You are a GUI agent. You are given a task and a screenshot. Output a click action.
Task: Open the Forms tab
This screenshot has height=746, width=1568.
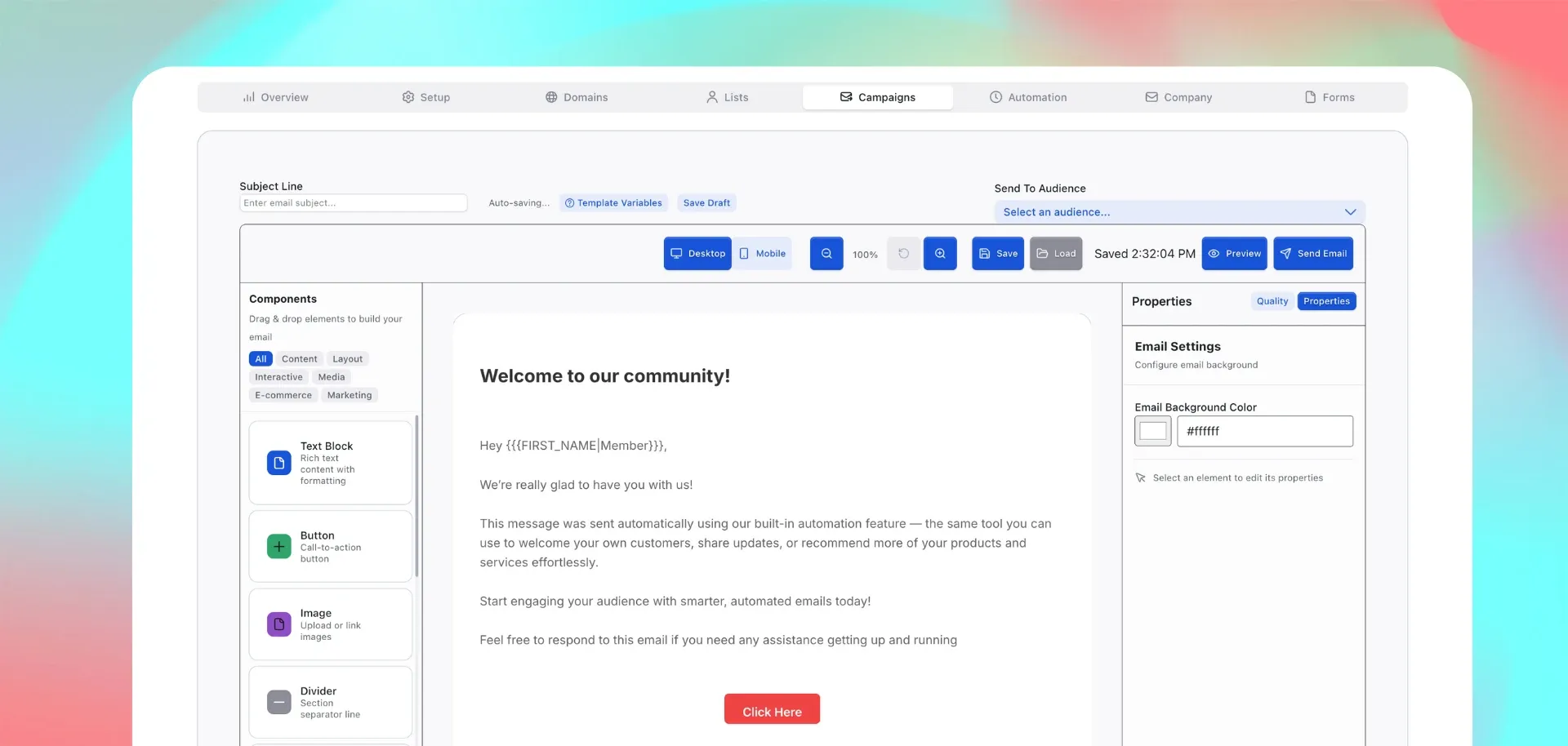pos(1330,97)
